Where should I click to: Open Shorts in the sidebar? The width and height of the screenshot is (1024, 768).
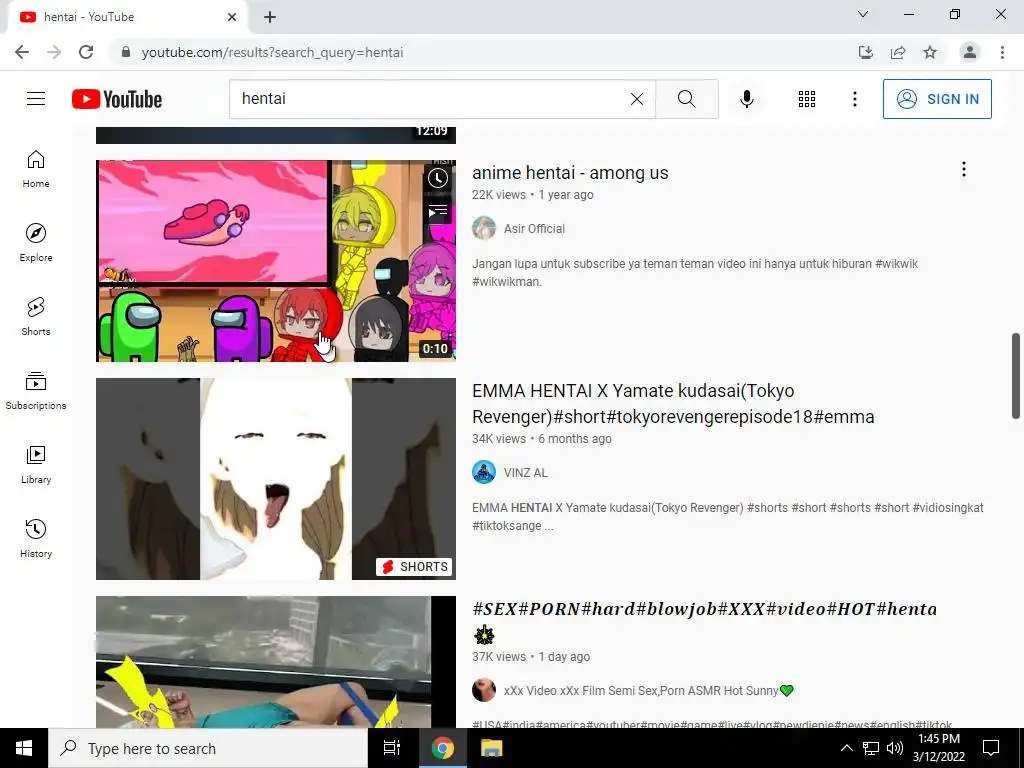tap(36, 317)
